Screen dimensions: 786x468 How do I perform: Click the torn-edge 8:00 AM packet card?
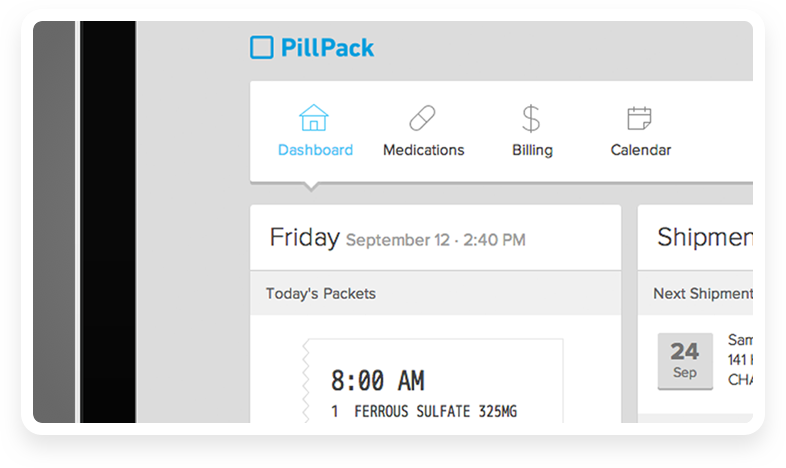coord(433,381)
